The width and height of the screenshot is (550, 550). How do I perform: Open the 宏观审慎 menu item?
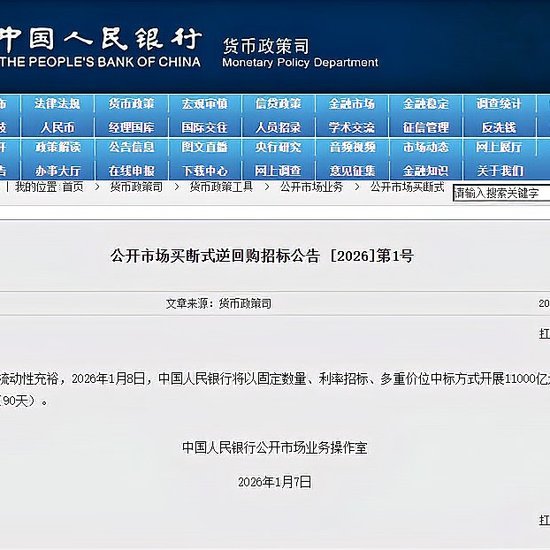(205, 104)
